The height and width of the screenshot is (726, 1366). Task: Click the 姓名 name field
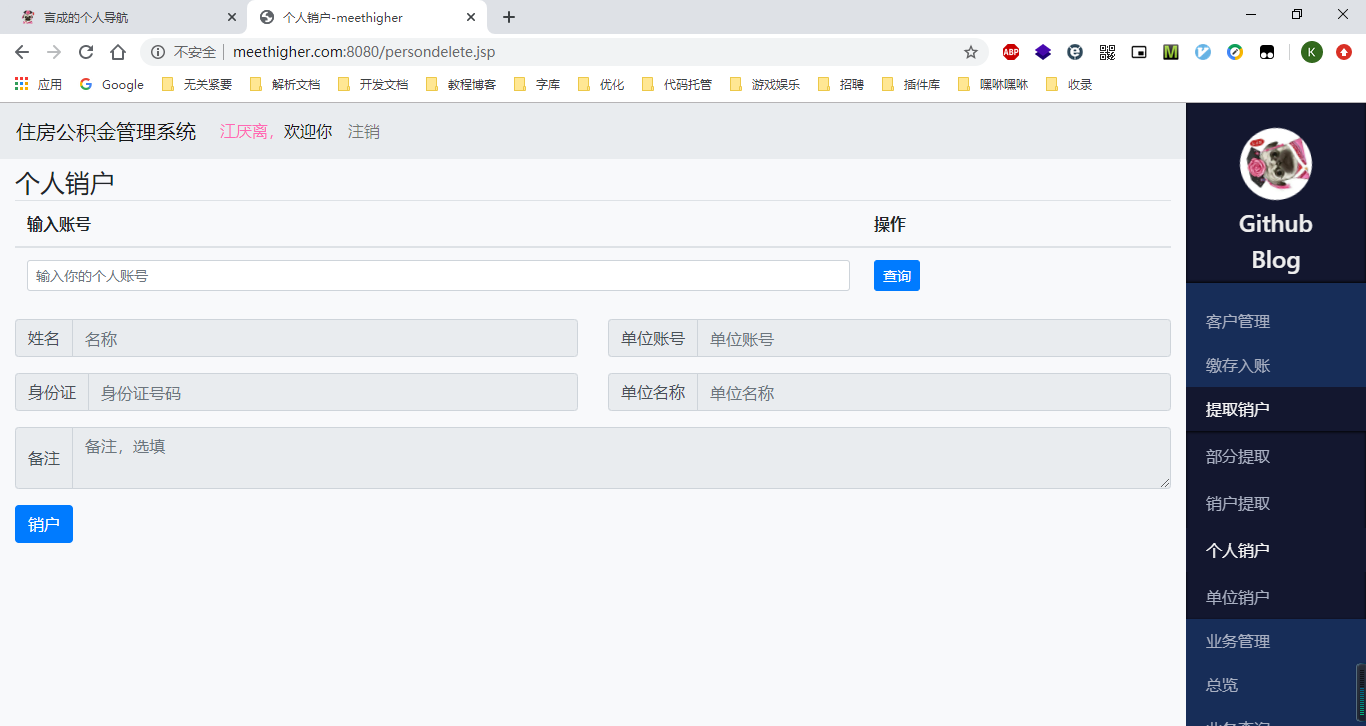point(325,338)
